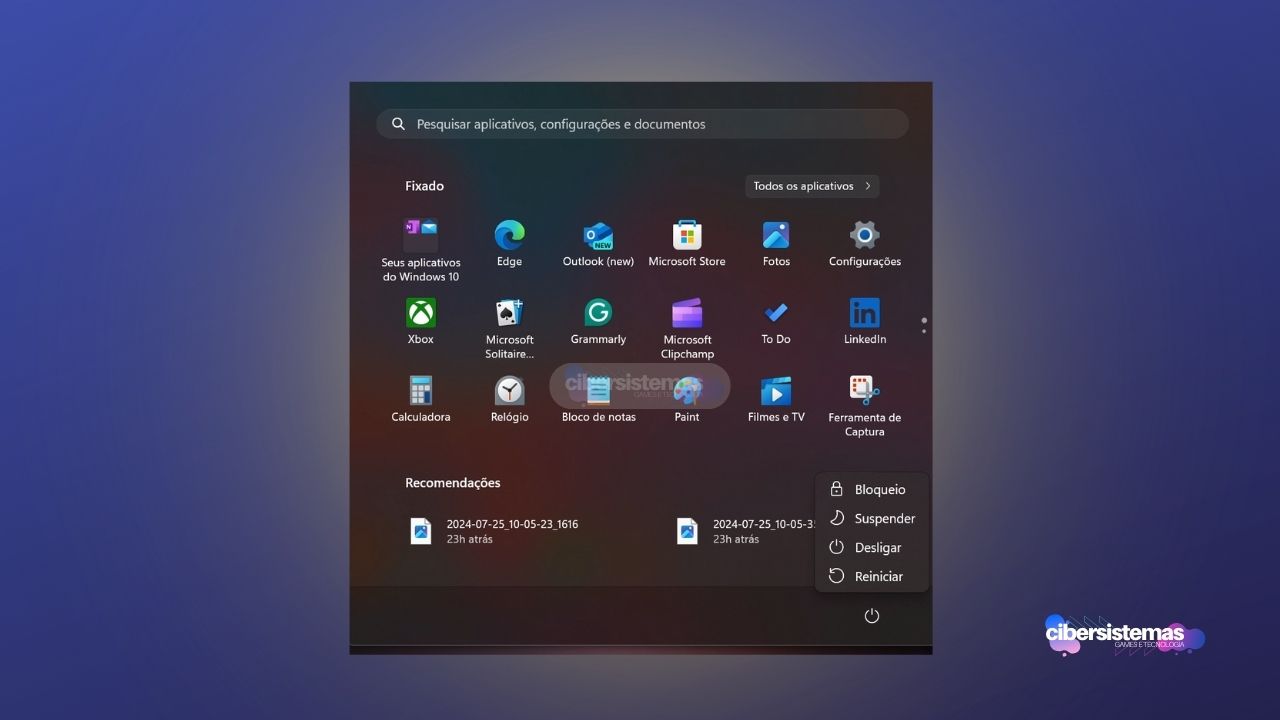
Task: Open Microsoft Clipchamp
Action: 687,329
